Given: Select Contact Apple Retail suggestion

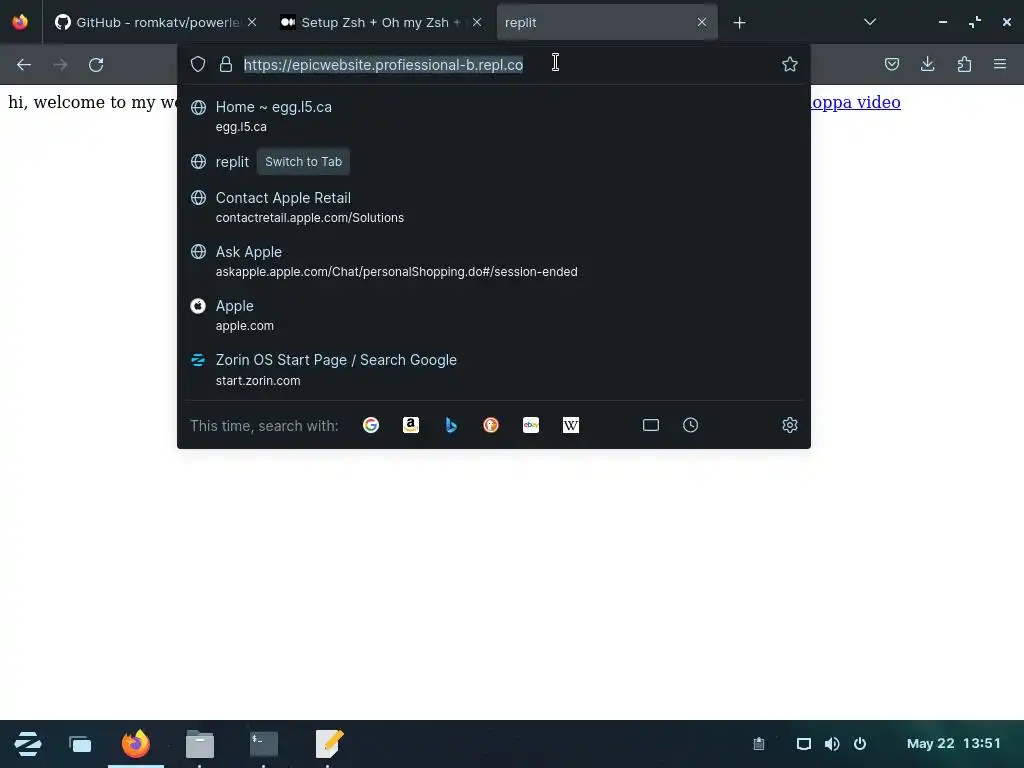Looking at the screenshot, I should point(494,207).
